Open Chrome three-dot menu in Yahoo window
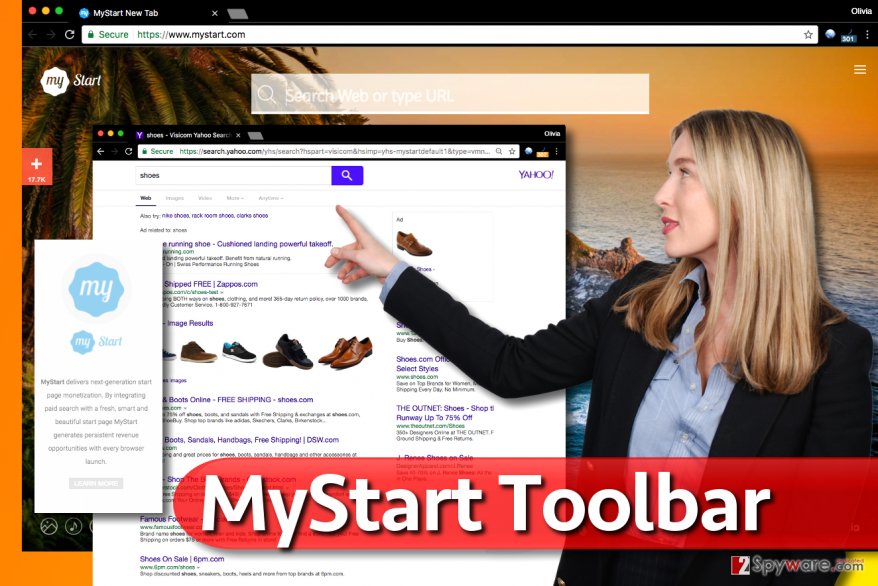Viewport: 878px width, 586px height. (x=557, y=151)
